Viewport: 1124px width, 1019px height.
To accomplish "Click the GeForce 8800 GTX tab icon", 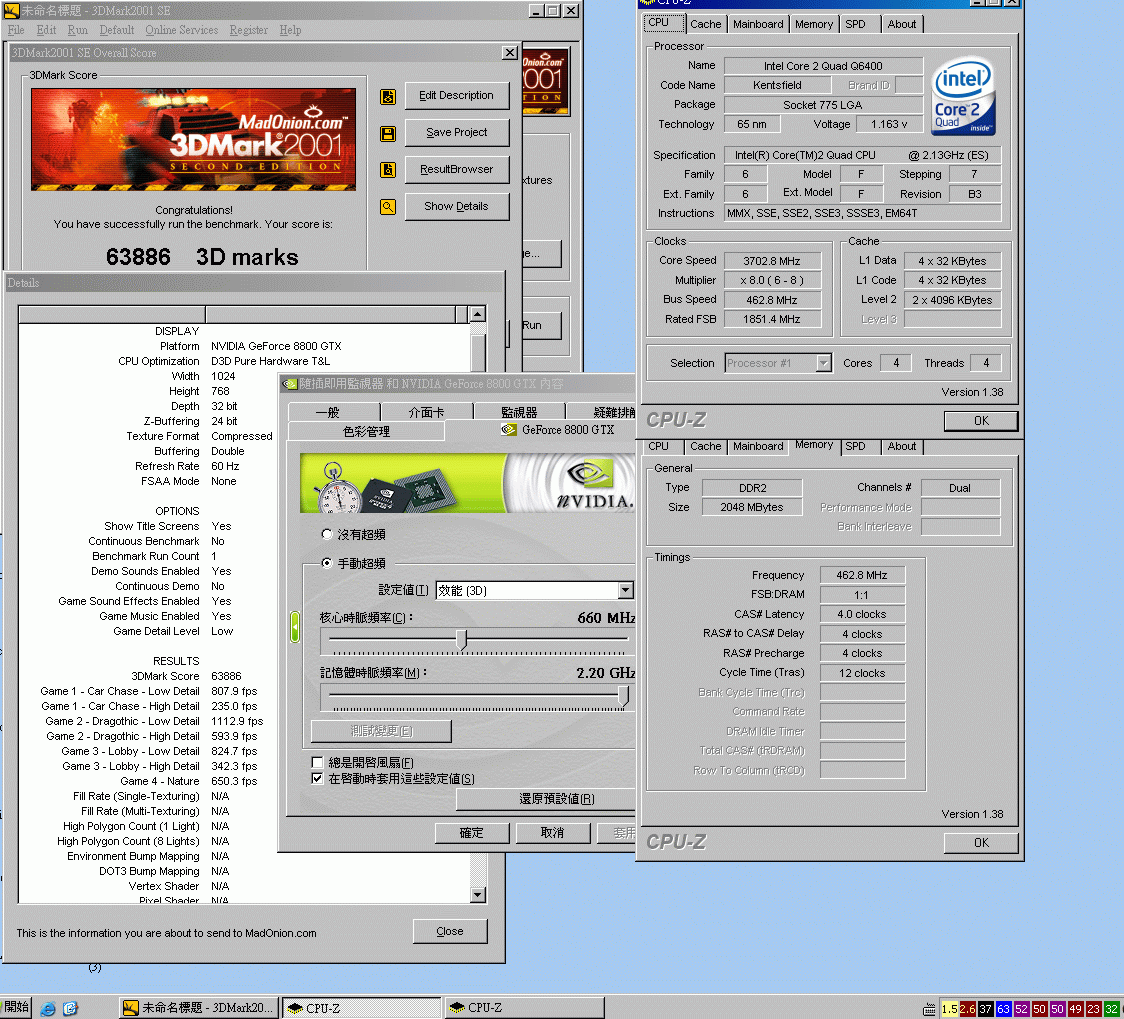I will (508, 430).
